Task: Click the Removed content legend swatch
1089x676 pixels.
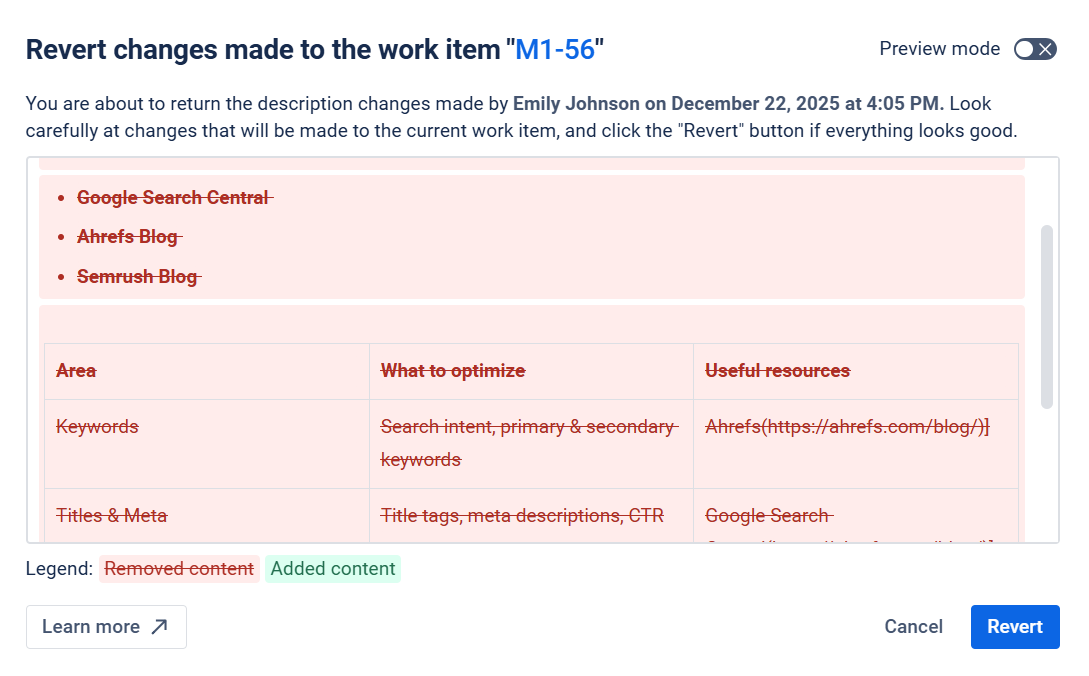Action: coord(179,569)
